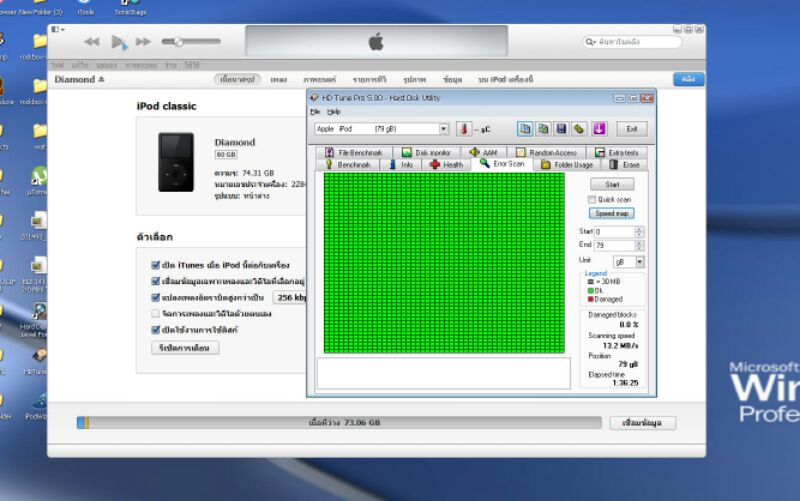The width and height of the screenshot is (800, 501).
Task: Click the End position input field
Action: (613, 245)
